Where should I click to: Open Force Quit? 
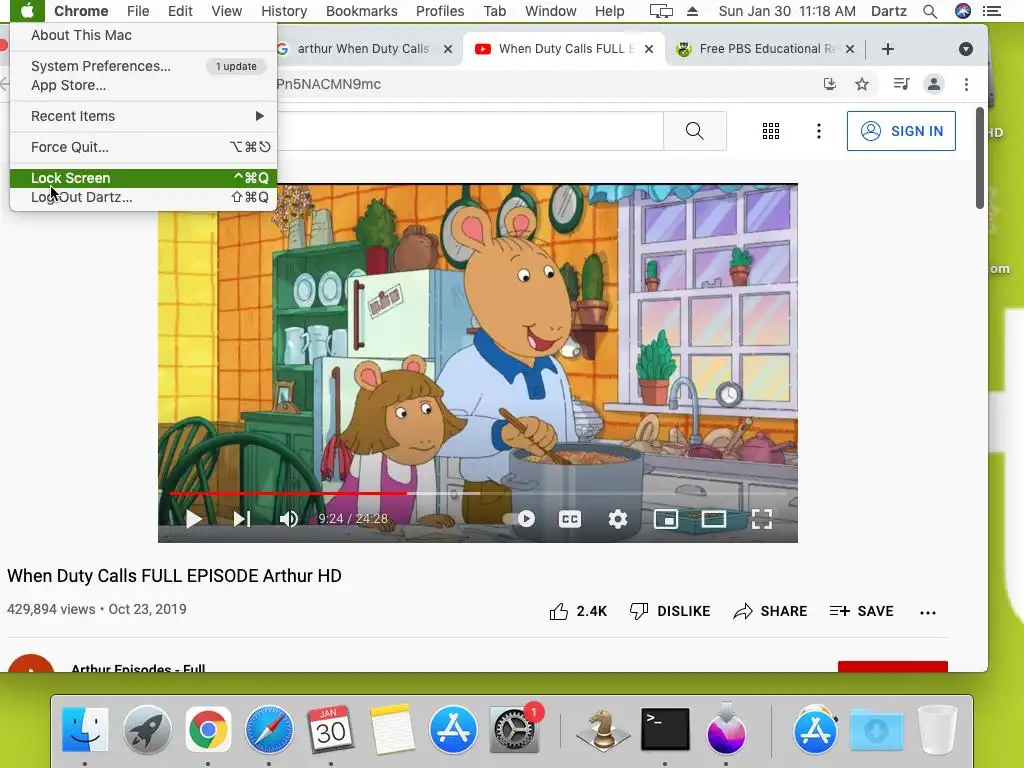click(144, 147)
